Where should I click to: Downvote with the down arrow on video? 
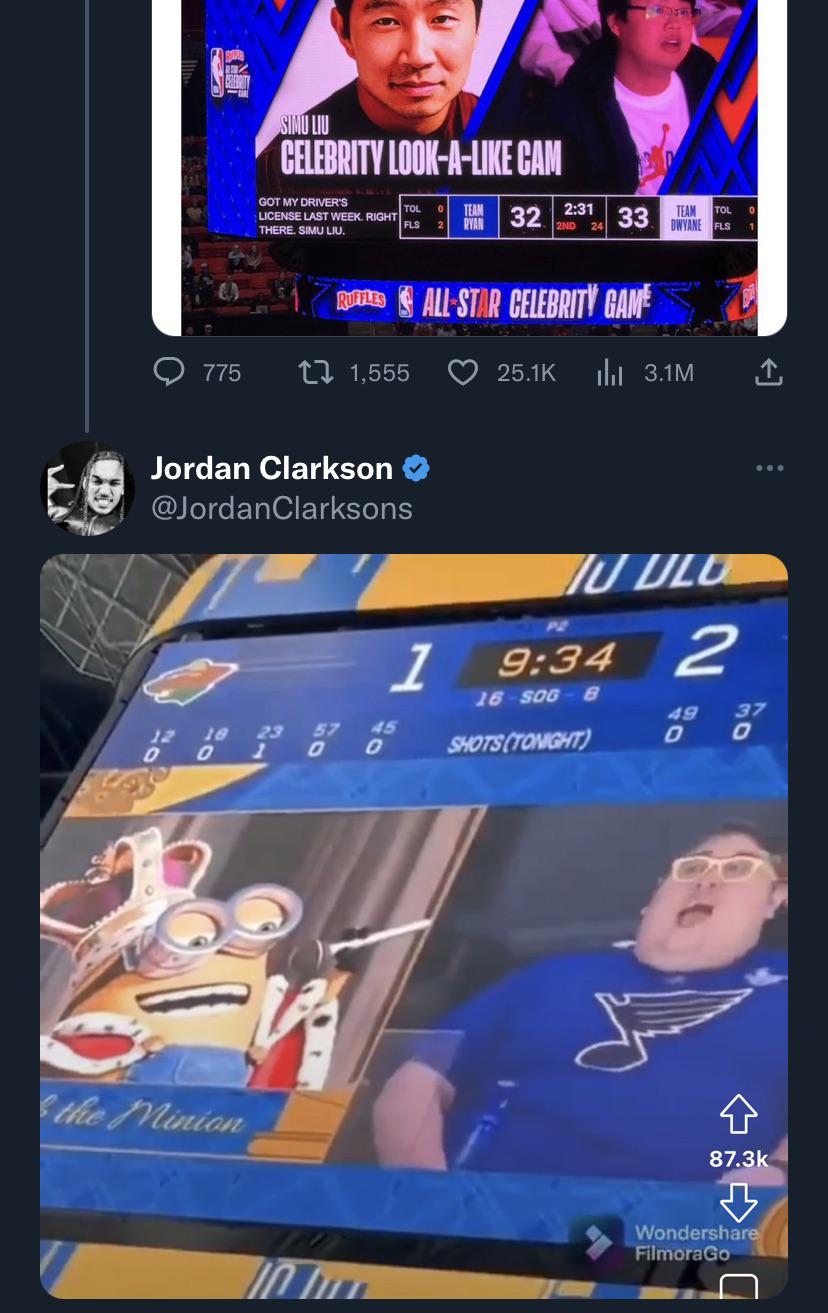[x=738, y=1202]
